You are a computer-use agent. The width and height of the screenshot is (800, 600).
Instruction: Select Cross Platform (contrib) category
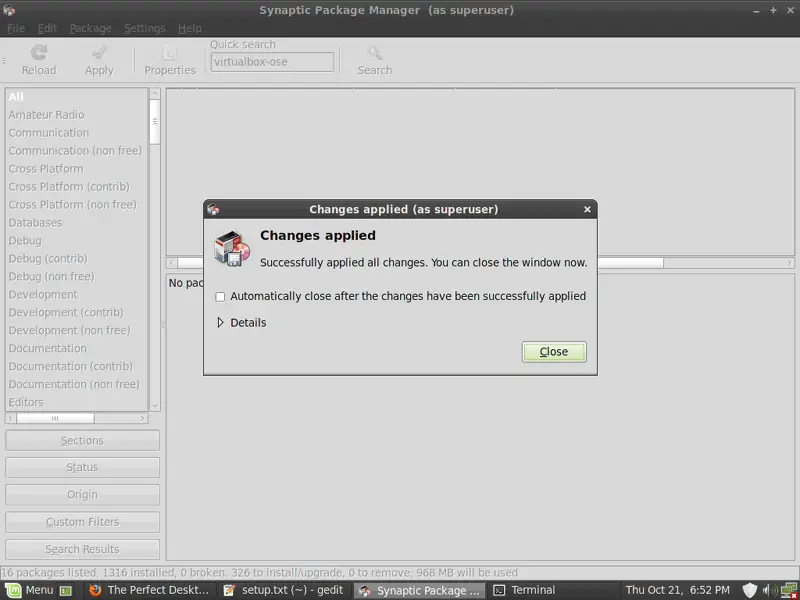77,187
